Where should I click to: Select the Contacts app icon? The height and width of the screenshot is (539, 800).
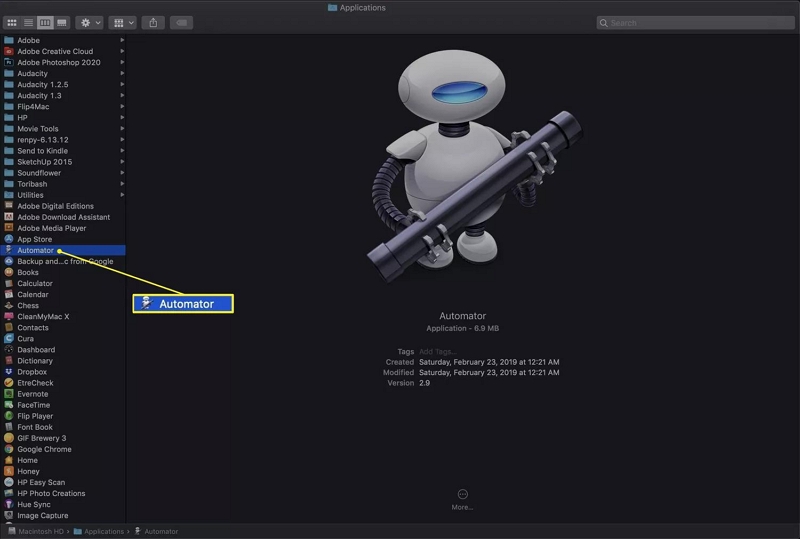point(9,327)
